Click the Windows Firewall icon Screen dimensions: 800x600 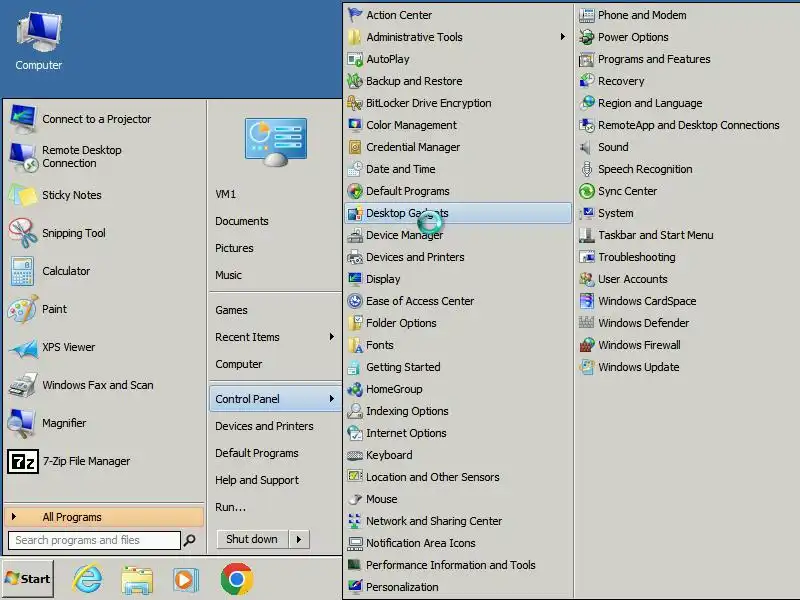click(x=587, y=345)
